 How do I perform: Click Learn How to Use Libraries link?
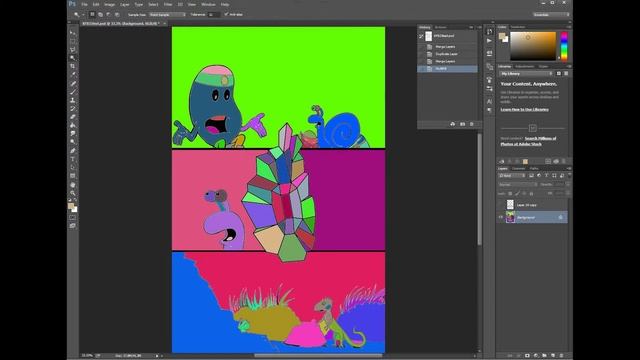[524, 109]
